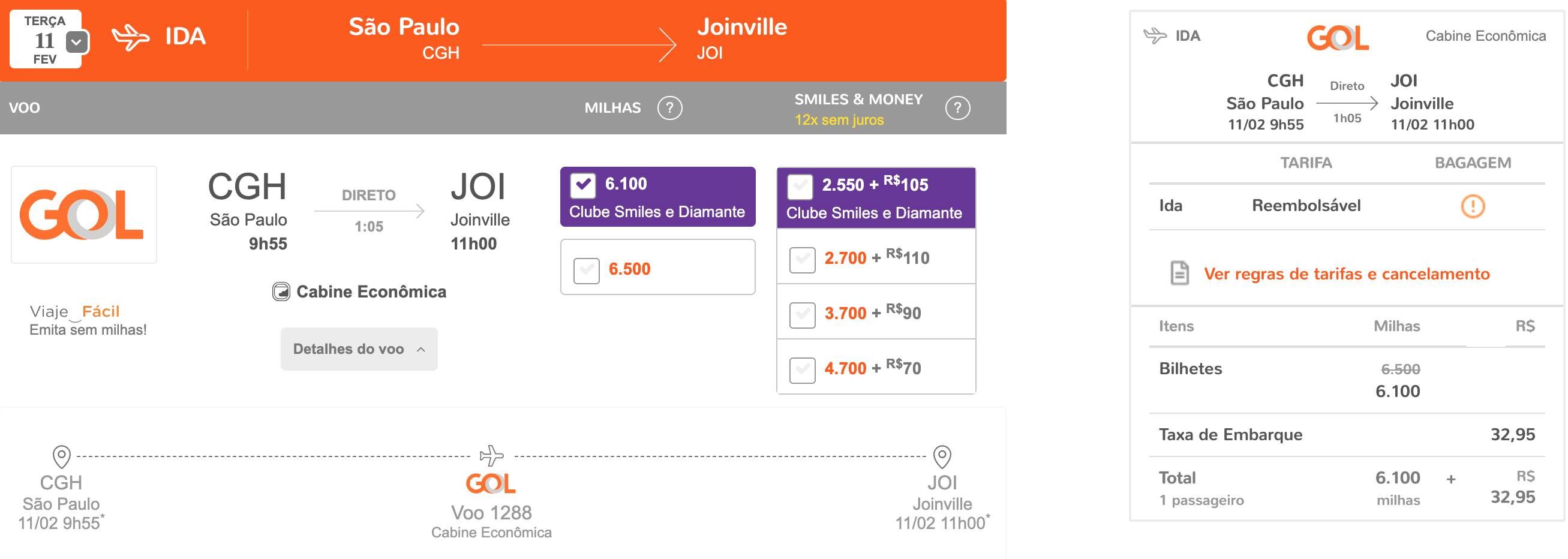Click the Cabine Econômica seat icon
This screenshot has height=559, width=1568.
point(281,291)
